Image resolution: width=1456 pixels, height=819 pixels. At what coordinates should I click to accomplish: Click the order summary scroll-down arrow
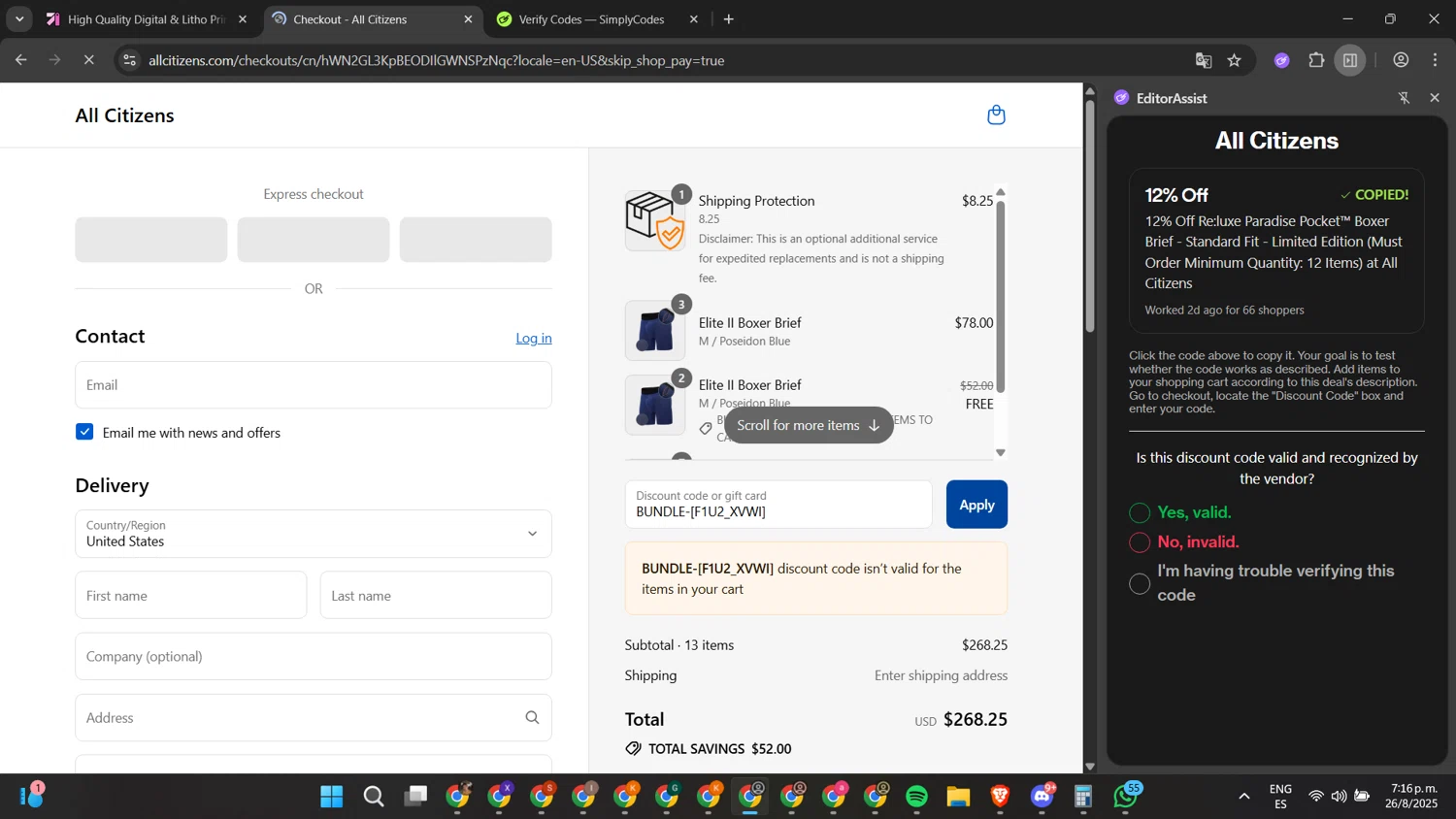click(x=1001, y=453)
